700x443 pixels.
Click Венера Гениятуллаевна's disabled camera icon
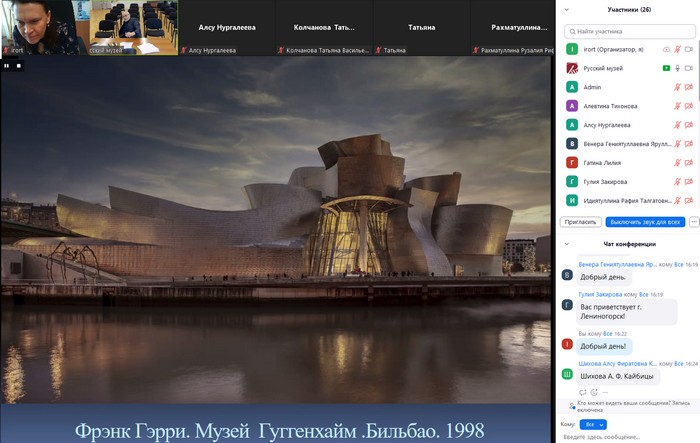coord(689,144)
